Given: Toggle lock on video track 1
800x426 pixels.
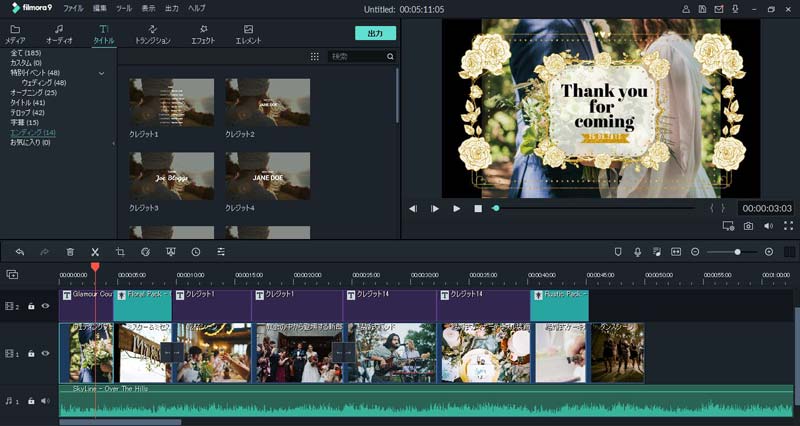Looking at the screenshot, I should tap(31, 354).
